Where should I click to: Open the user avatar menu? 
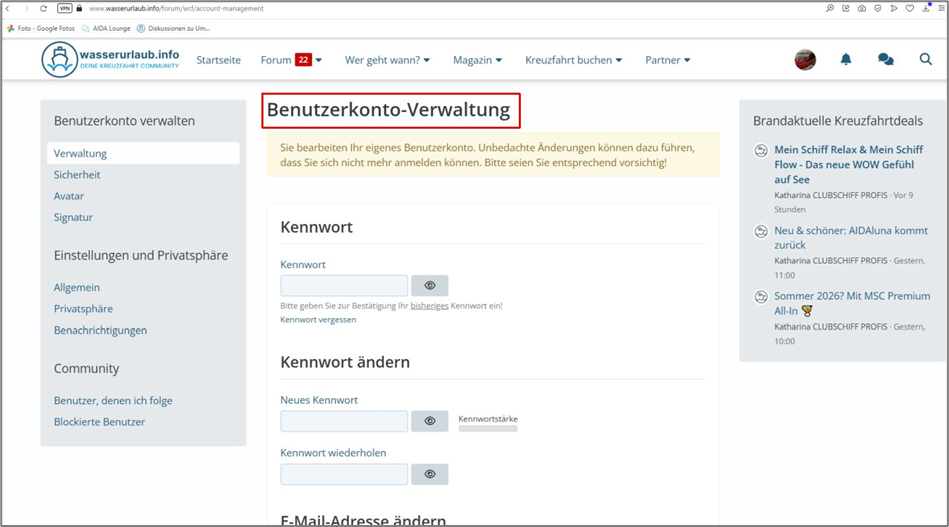pyautogui.click(x=805, y=60)
